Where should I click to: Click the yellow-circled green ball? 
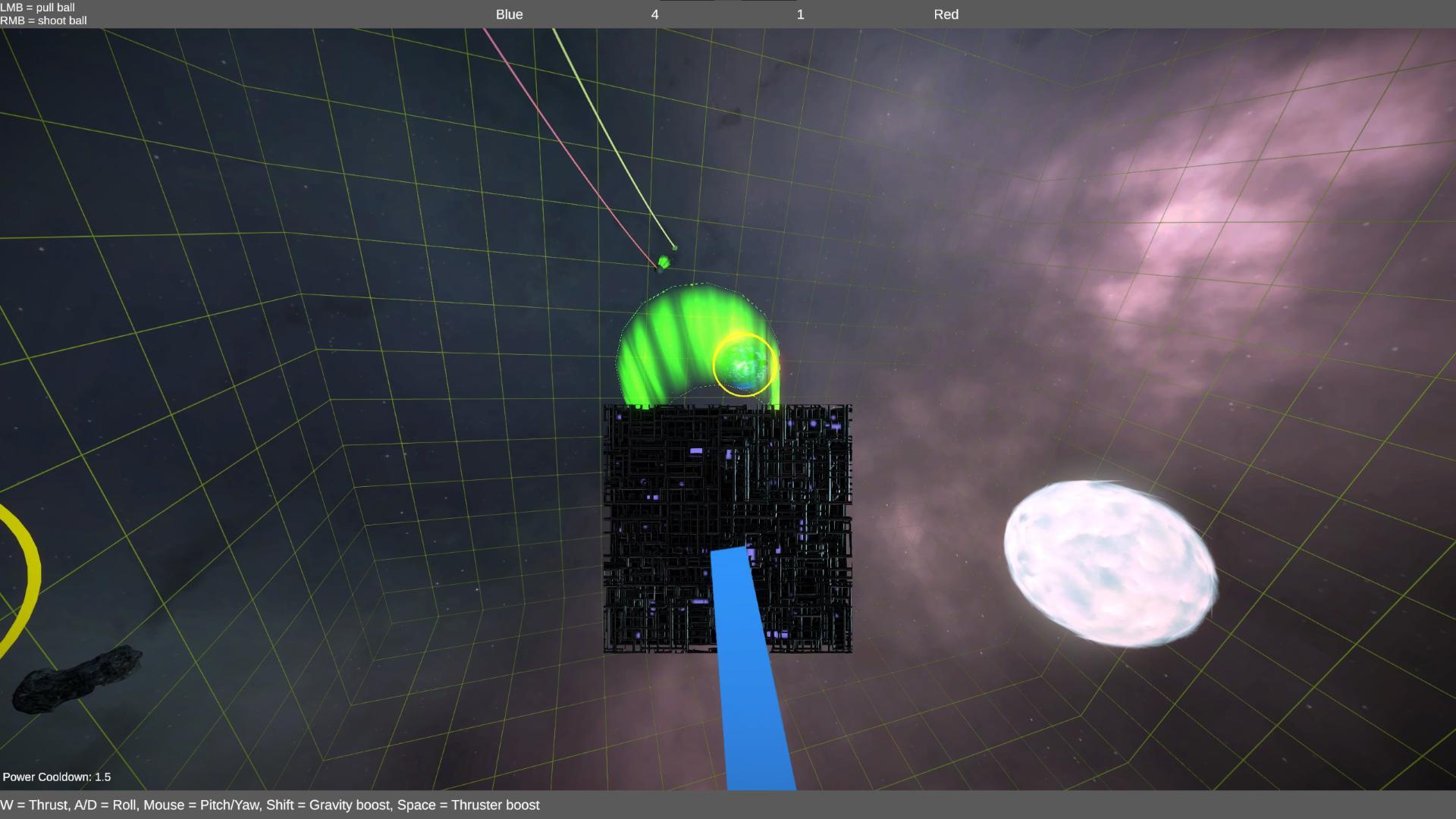[x=745, y=366]
